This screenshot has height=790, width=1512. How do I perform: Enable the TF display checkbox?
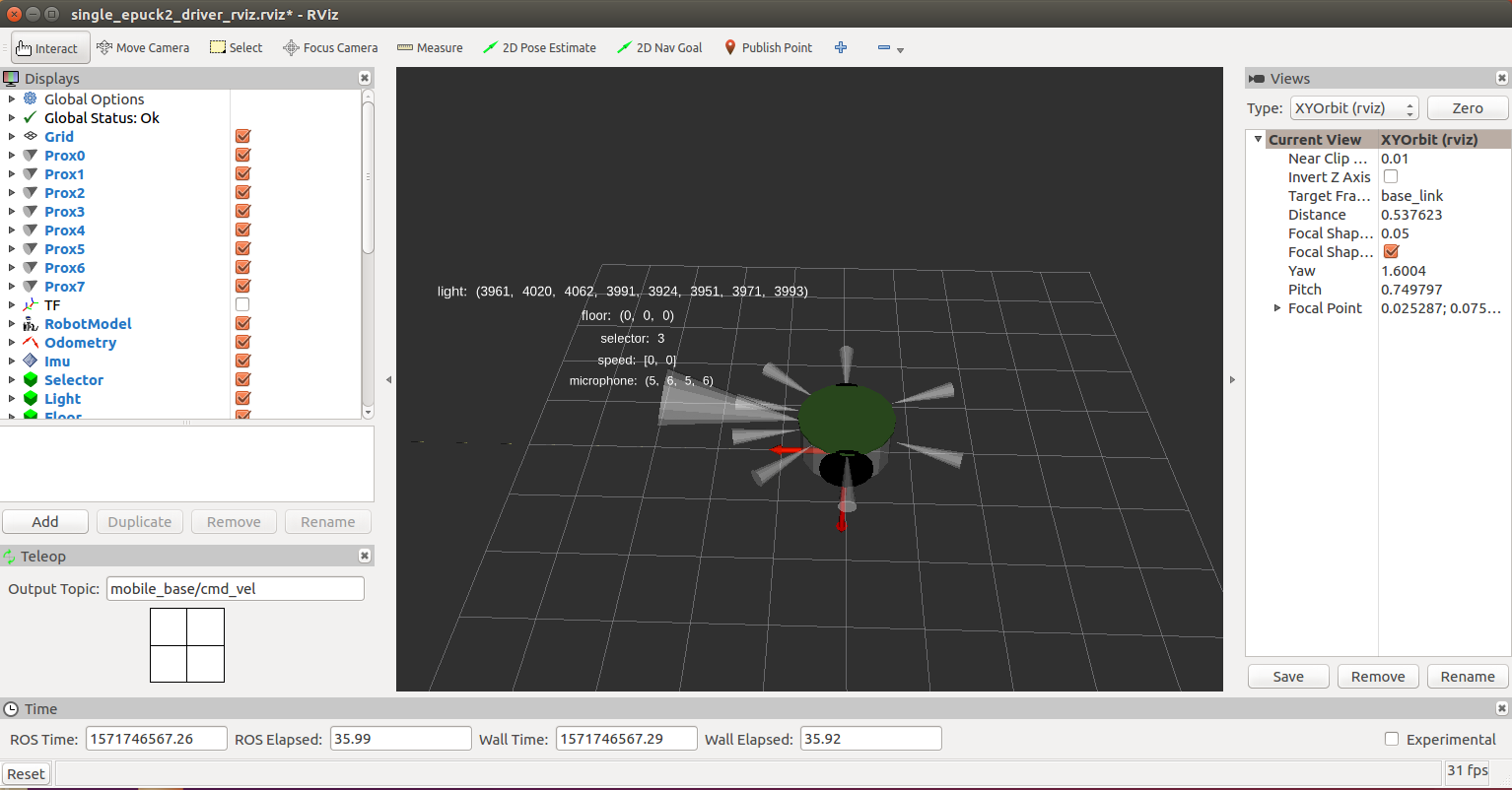click(x=242, y=305)
